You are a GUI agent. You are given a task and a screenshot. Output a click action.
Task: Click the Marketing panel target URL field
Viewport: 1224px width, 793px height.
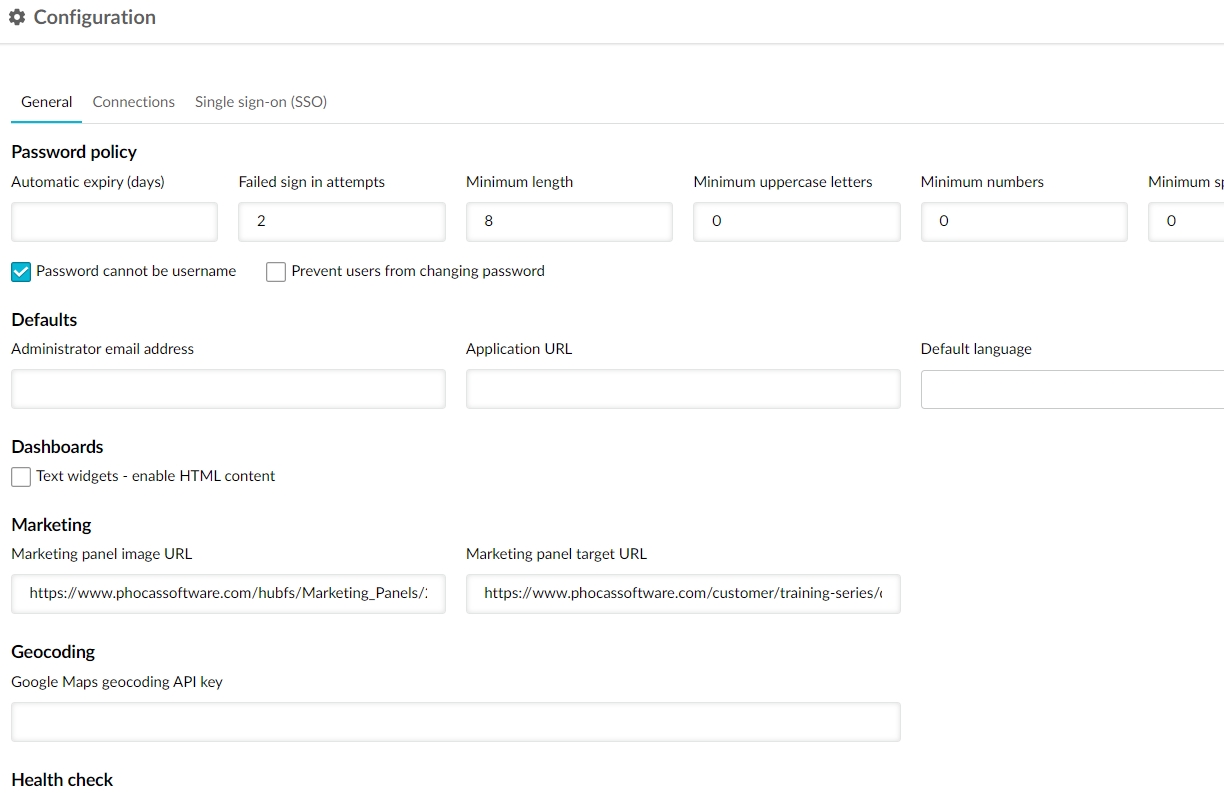click(x=682, y=593)
